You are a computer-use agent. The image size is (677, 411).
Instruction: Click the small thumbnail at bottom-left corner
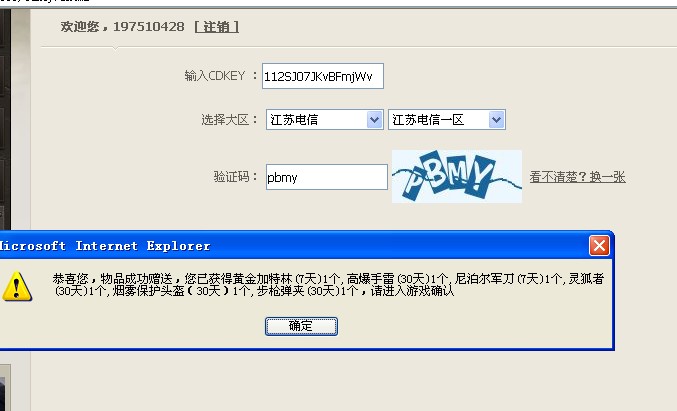(x=5, y=387)
